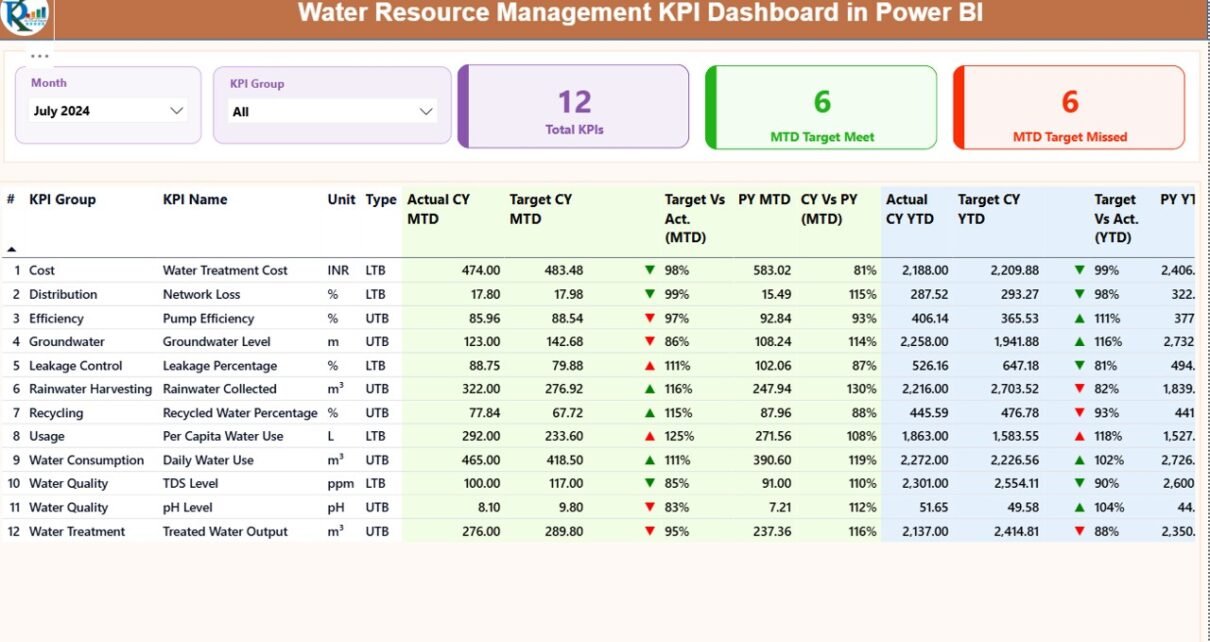The image size is (1210, 642).
Task: Click the red down arrow for Treated Water Output YTD
Action: (1079, 532)
